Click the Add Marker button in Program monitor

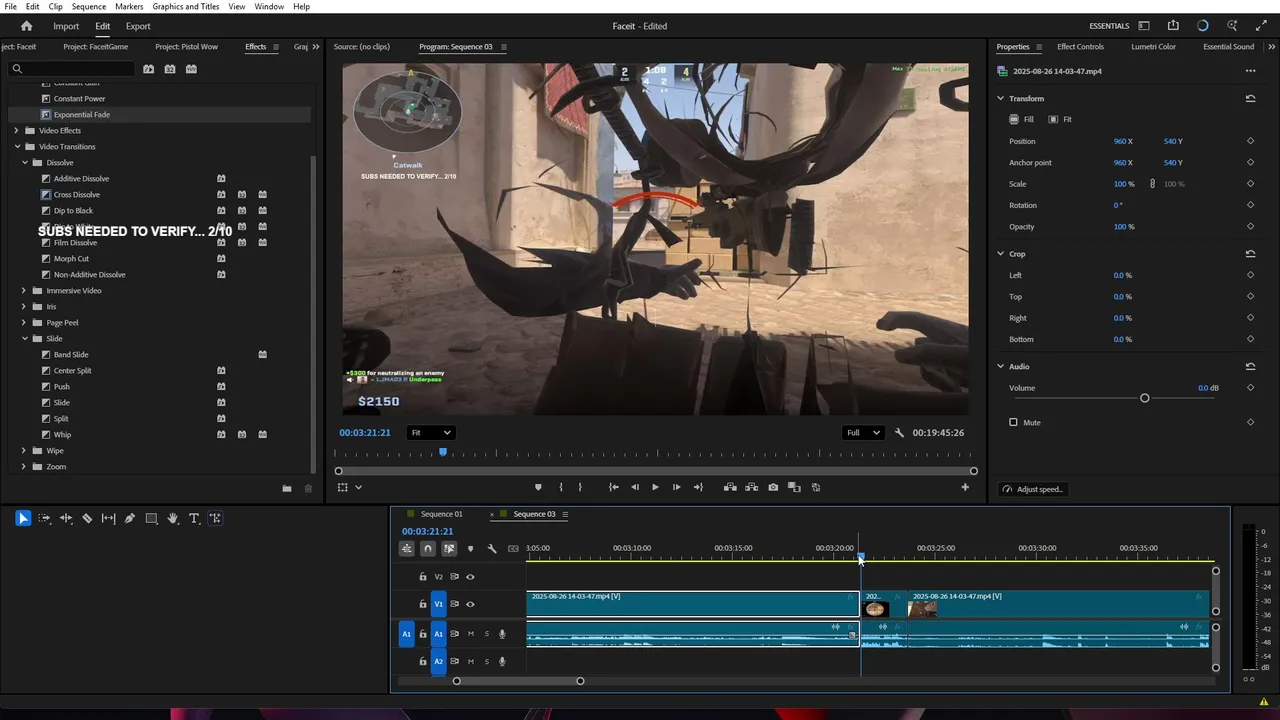point(538,487)
